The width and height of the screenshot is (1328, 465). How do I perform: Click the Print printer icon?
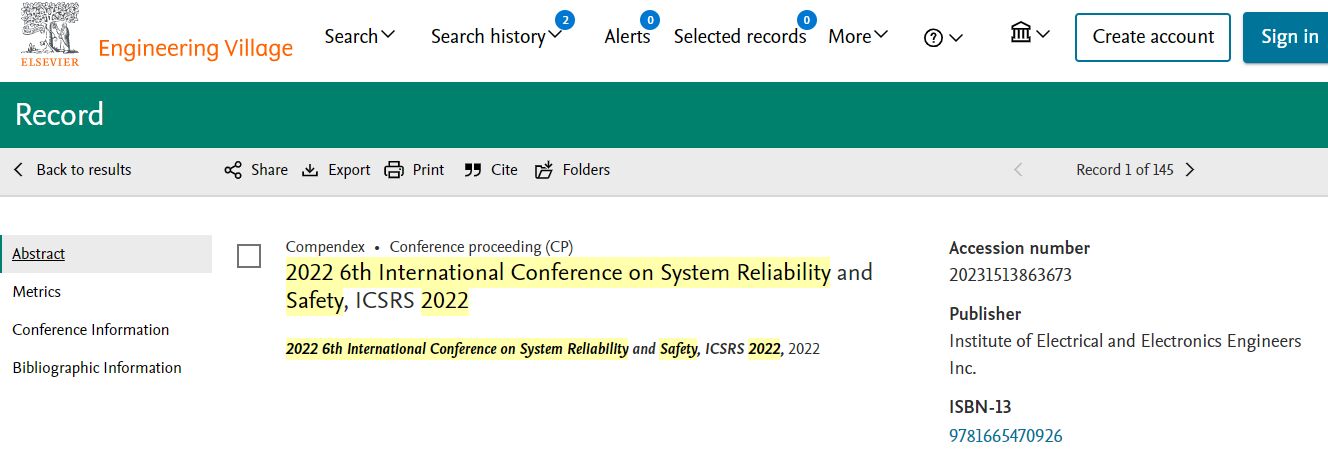point(394,170)
